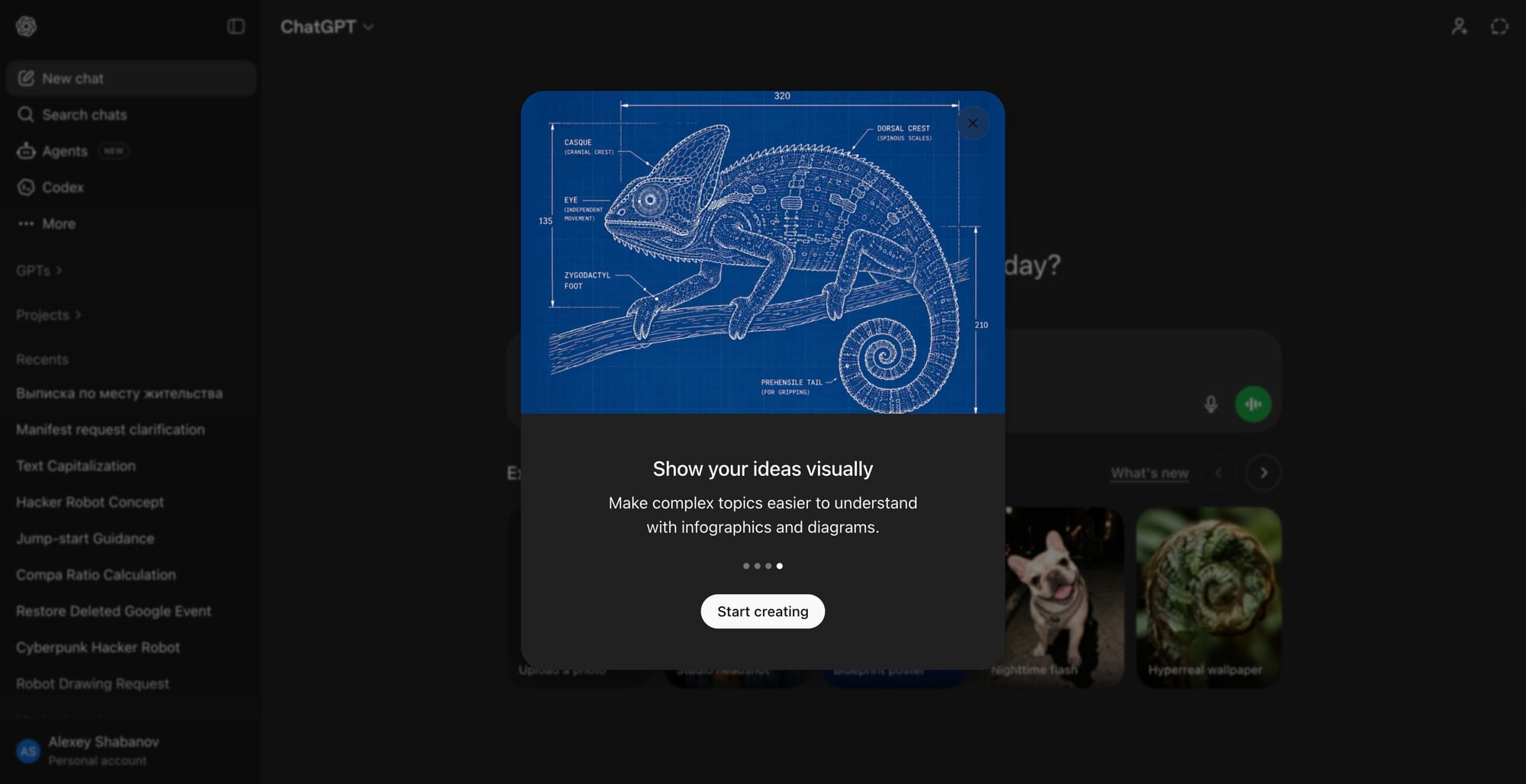1526x784 pixels.
Task: Open chat 'Compa Ratio Calculation'
Action: coord(130,575)
